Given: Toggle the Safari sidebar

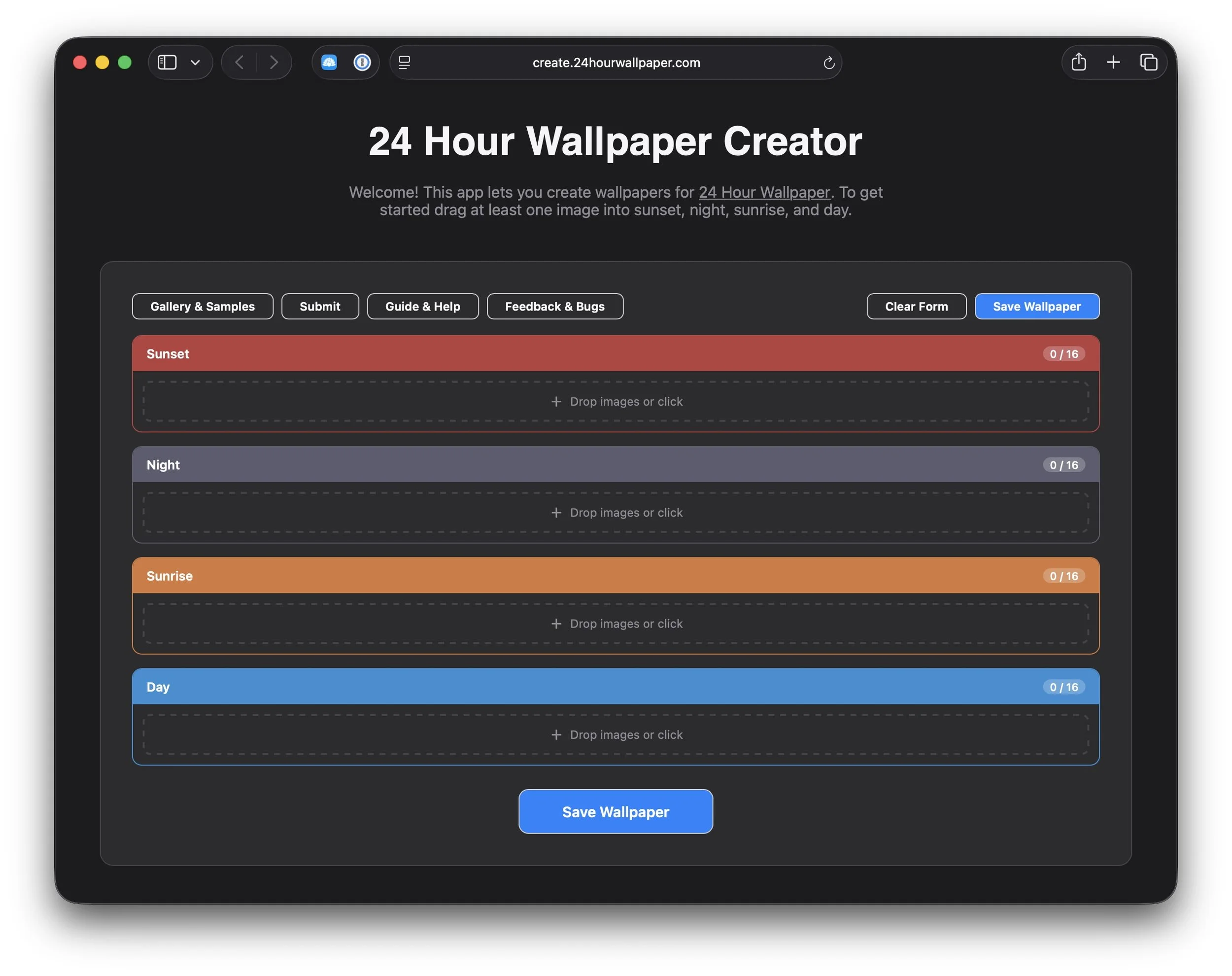Looking at the screenshot, I should pos(167,62).
